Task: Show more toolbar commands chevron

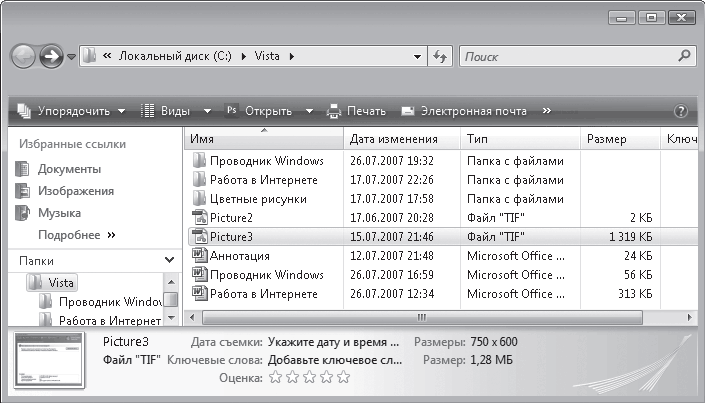Action: [x=547, y=111]
